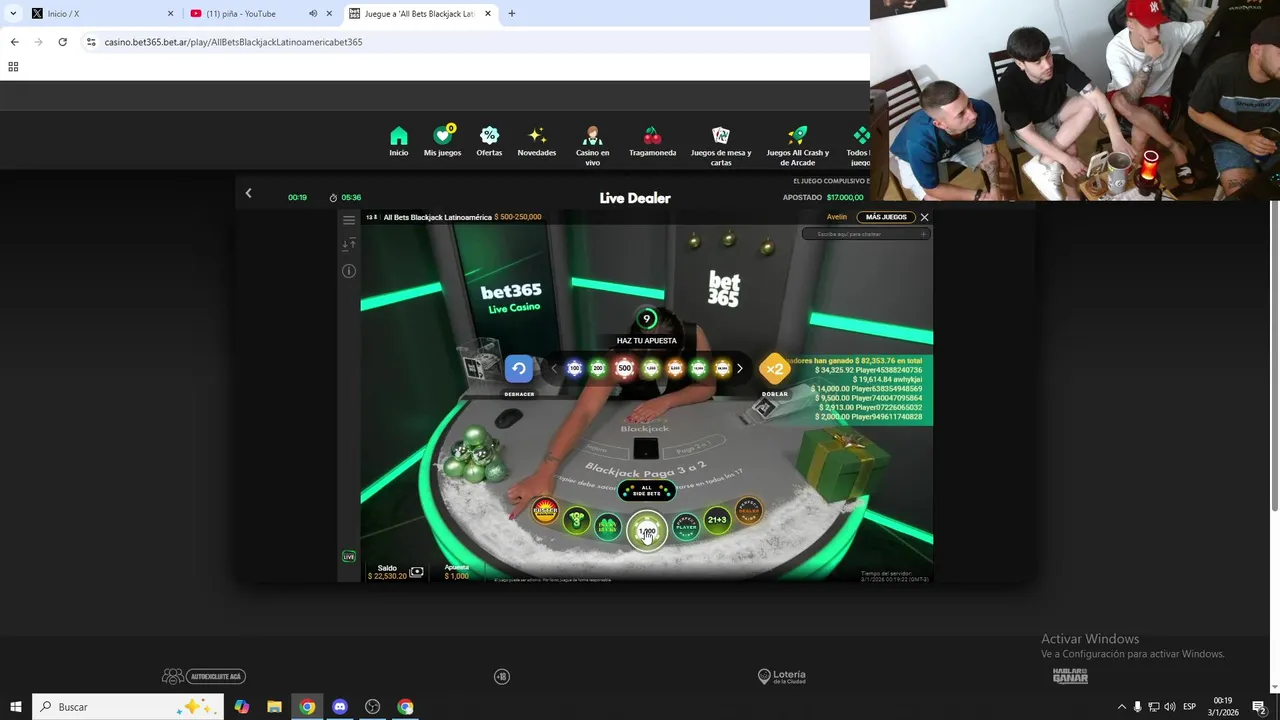1280x720 pixels.
Task: Open Novedades sparkles icon
Action: click(x=537, y=136)
